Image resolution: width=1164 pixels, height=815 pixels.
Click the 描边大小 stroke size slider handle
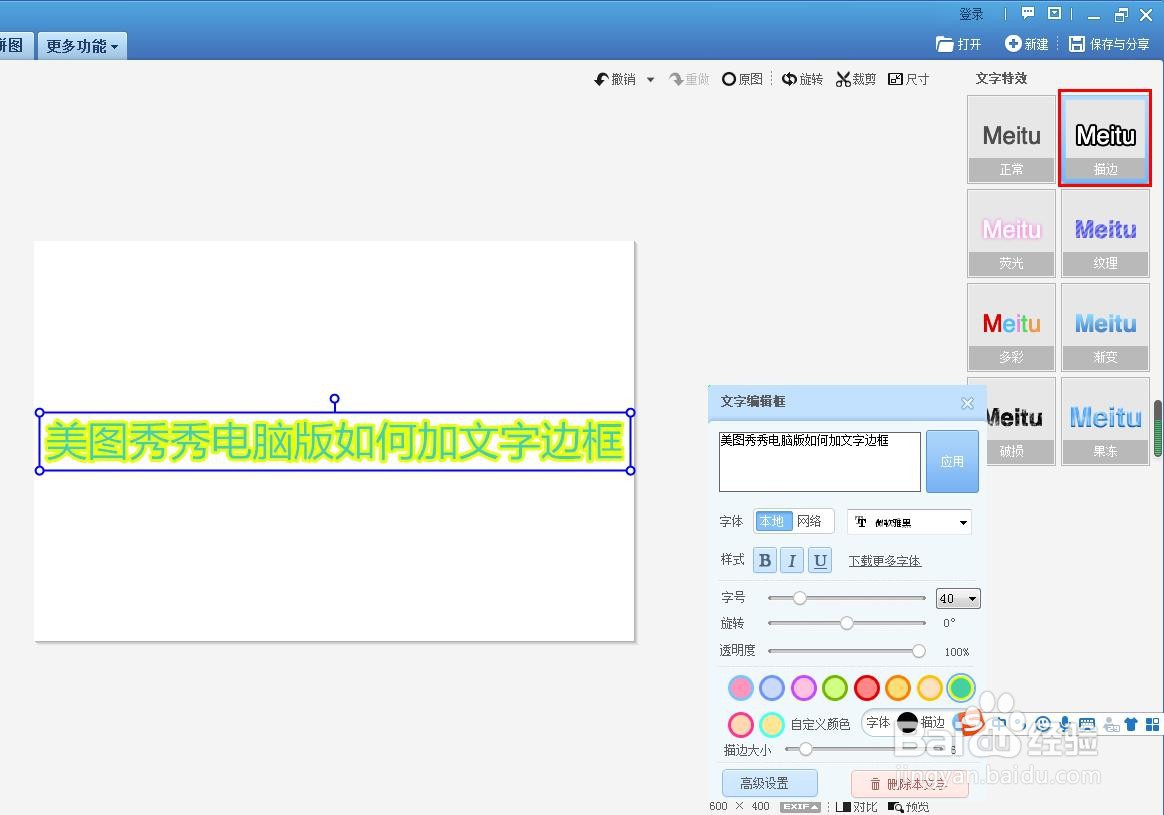(805, 749)
